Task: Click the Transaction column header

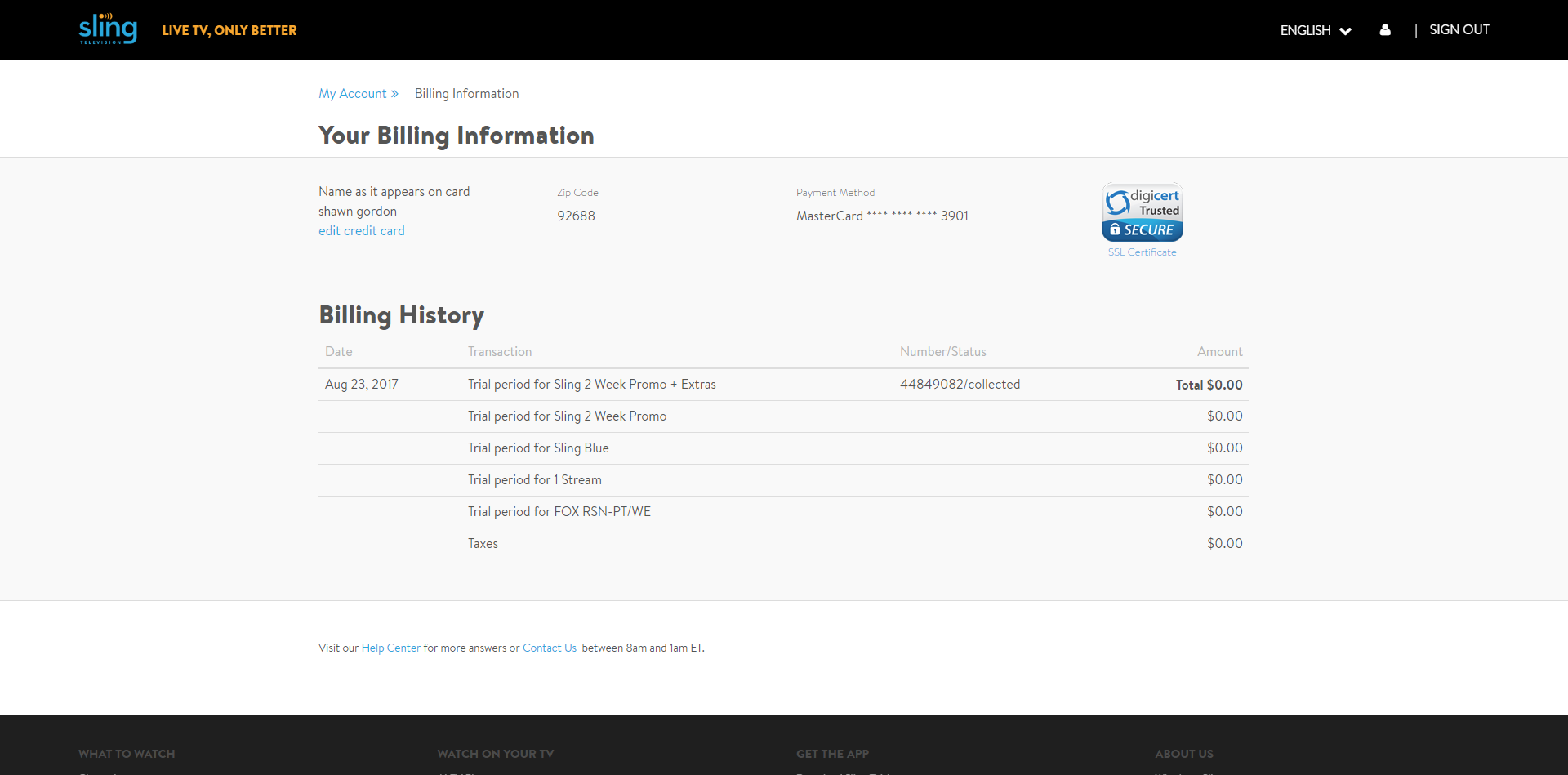Action: [500, 352]
